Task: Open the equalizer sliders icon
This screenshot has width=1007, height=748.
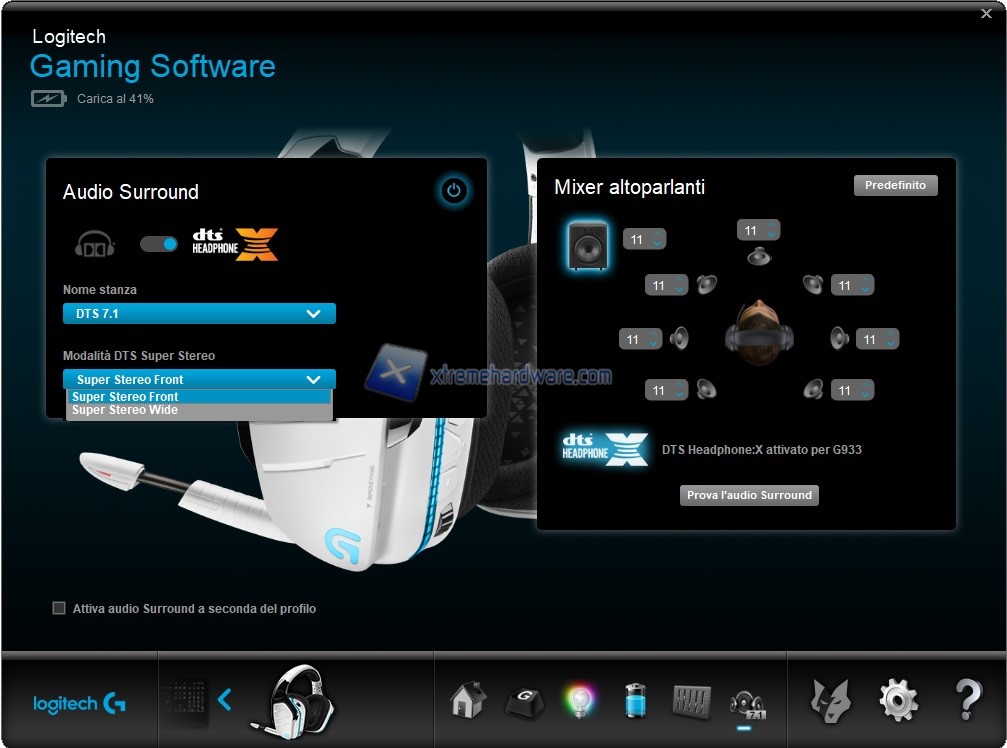Action: point(691,700)
